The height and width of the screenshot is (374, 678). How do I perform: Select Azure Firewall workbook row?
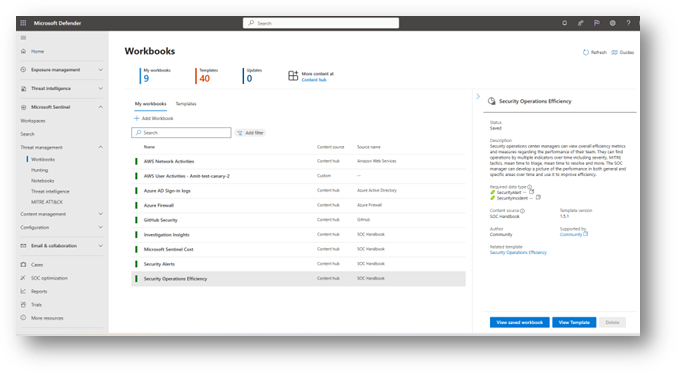tap(298, 205)
